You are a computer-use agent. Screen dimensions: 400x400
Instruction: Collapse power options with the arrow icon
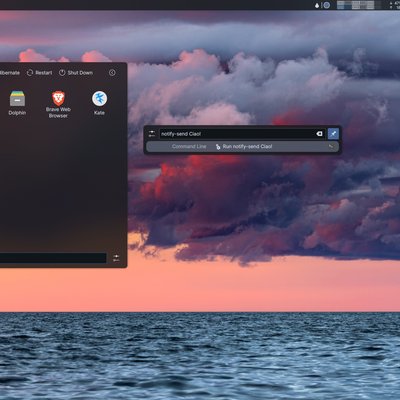pos(112,73)
